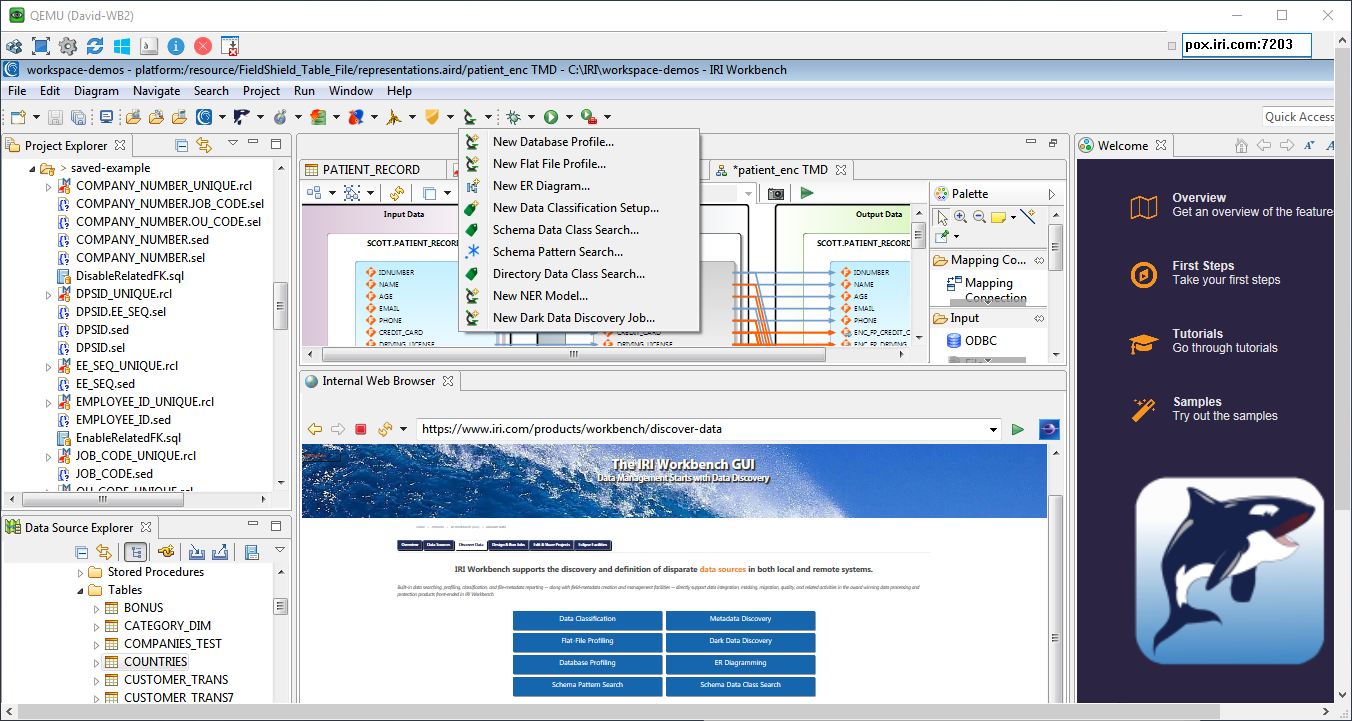Click the QEMU Windows logo icon
The width and height of the screenshot is (1352, 721).
[122, 46]
